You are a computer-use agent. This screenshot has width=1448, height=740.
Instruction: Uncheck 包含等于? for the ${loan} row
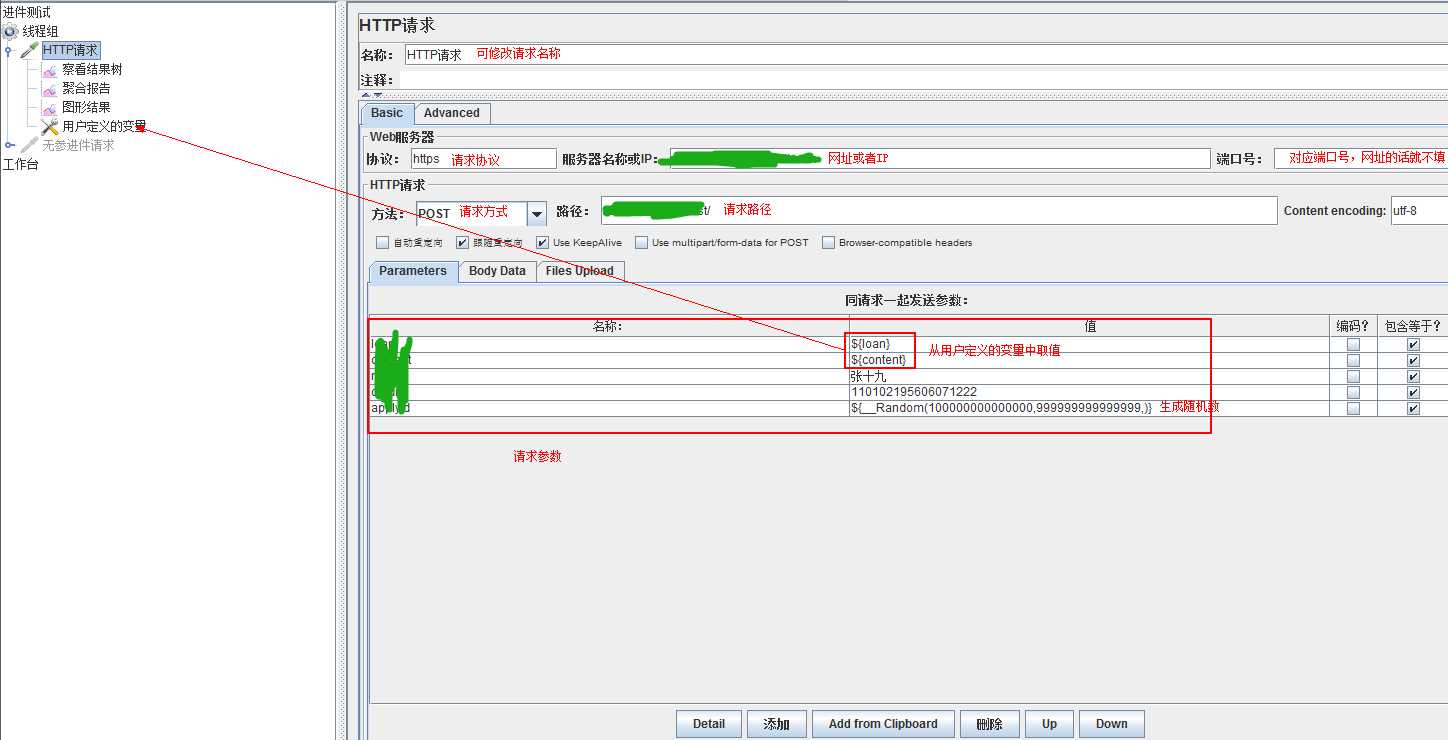1413,344
